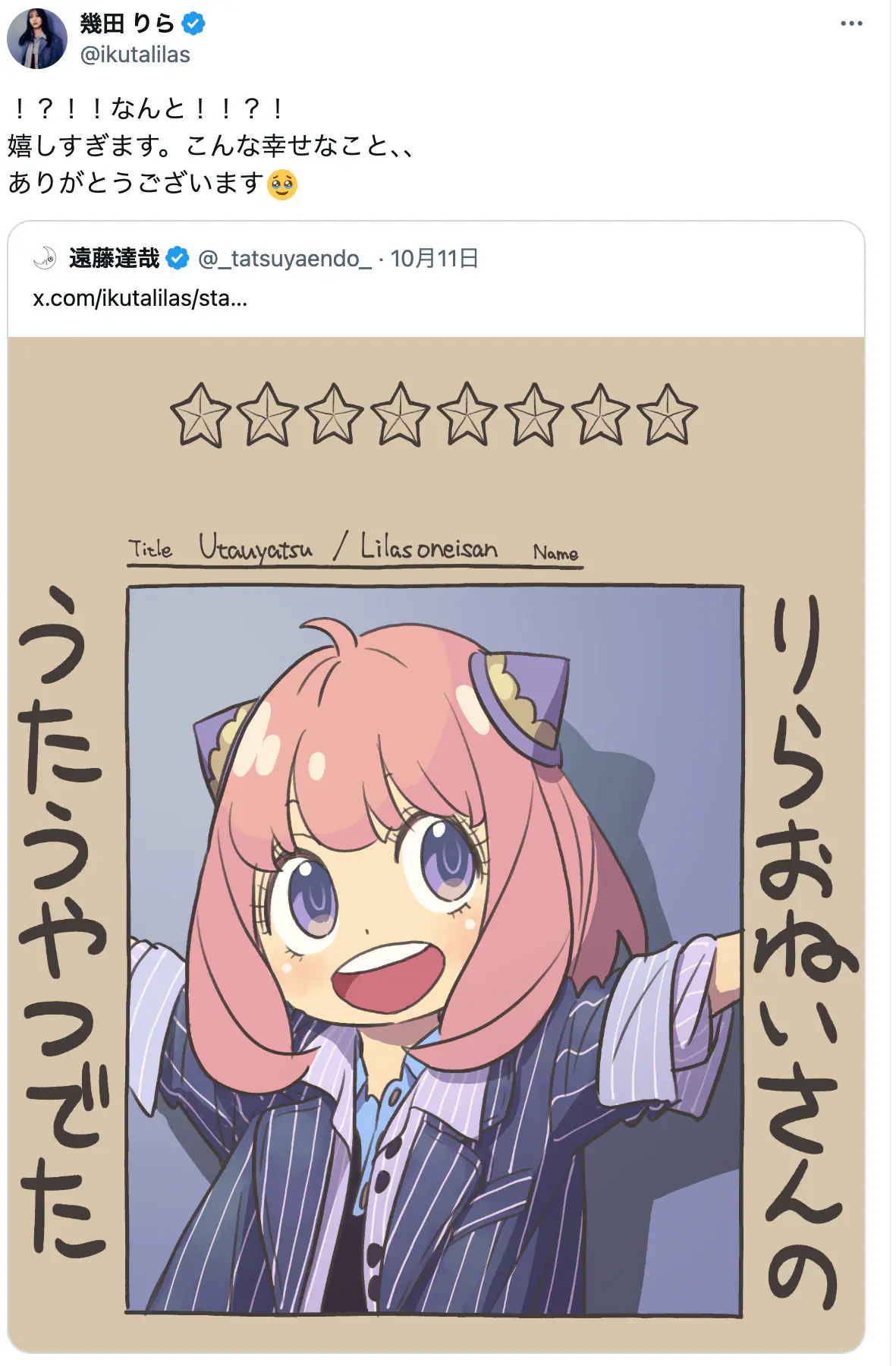The height and width of the screenshot is (1366, 896).
Task: Open the 幾田りら display name link
Action: point(127,24)
